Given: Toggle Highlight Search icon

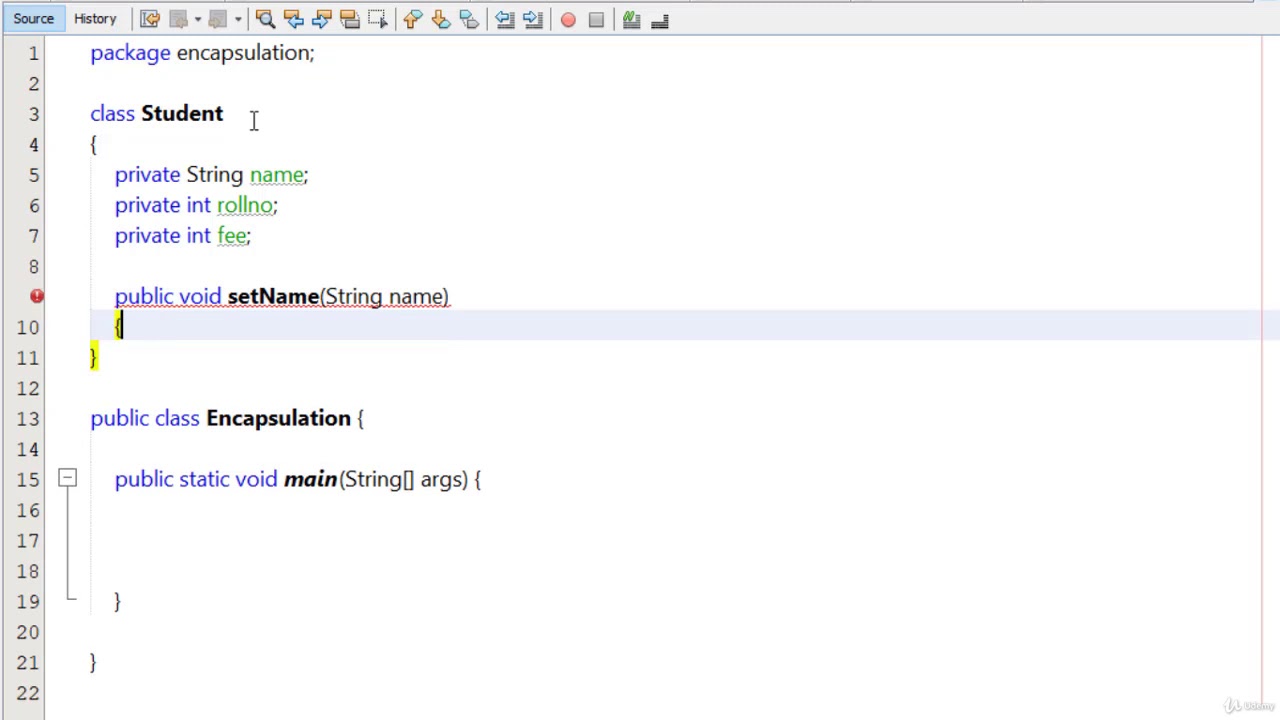Looking at the screenshot, I should (x=349, y=19).
